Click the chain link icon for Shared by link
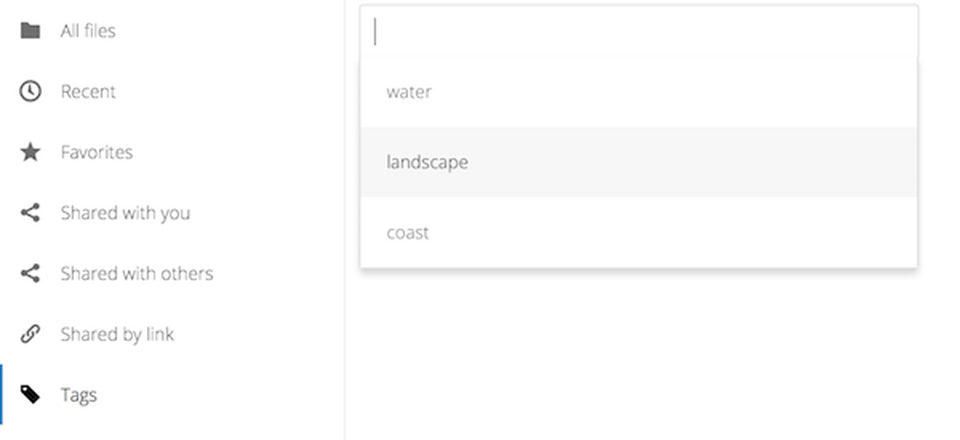This screenshot has height=440, width=960. (30, 334)
